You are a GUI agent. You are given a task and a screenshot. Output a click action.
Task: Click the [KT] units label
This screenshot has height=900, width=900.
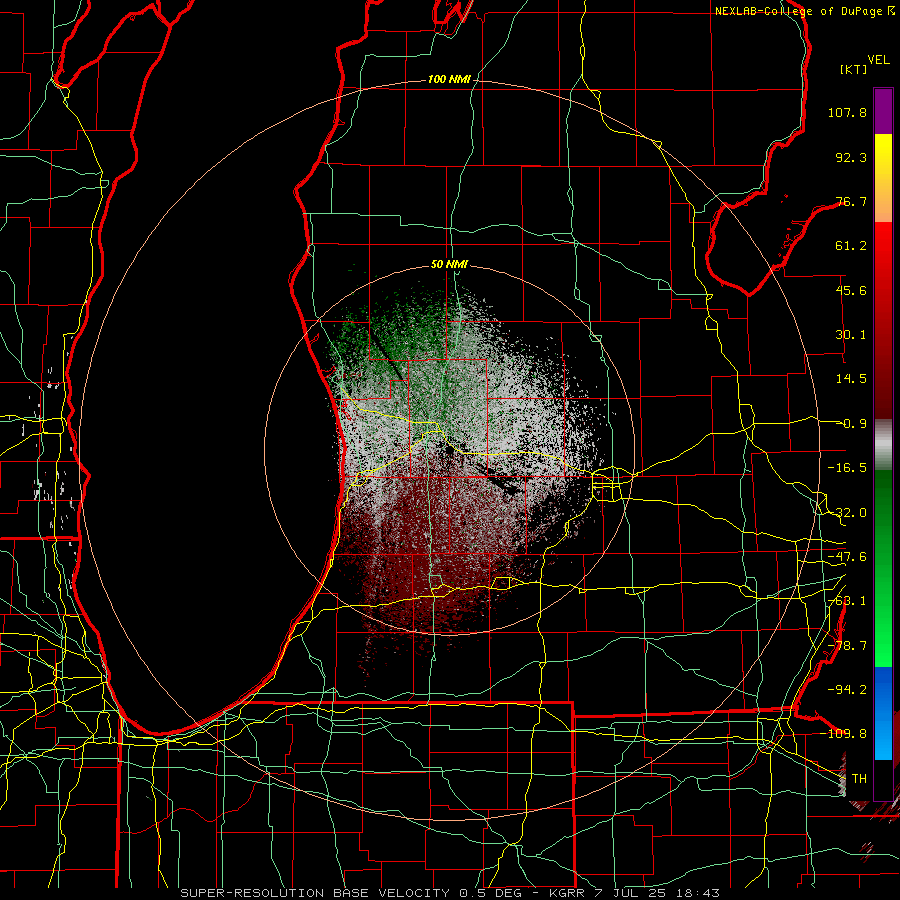854,69
